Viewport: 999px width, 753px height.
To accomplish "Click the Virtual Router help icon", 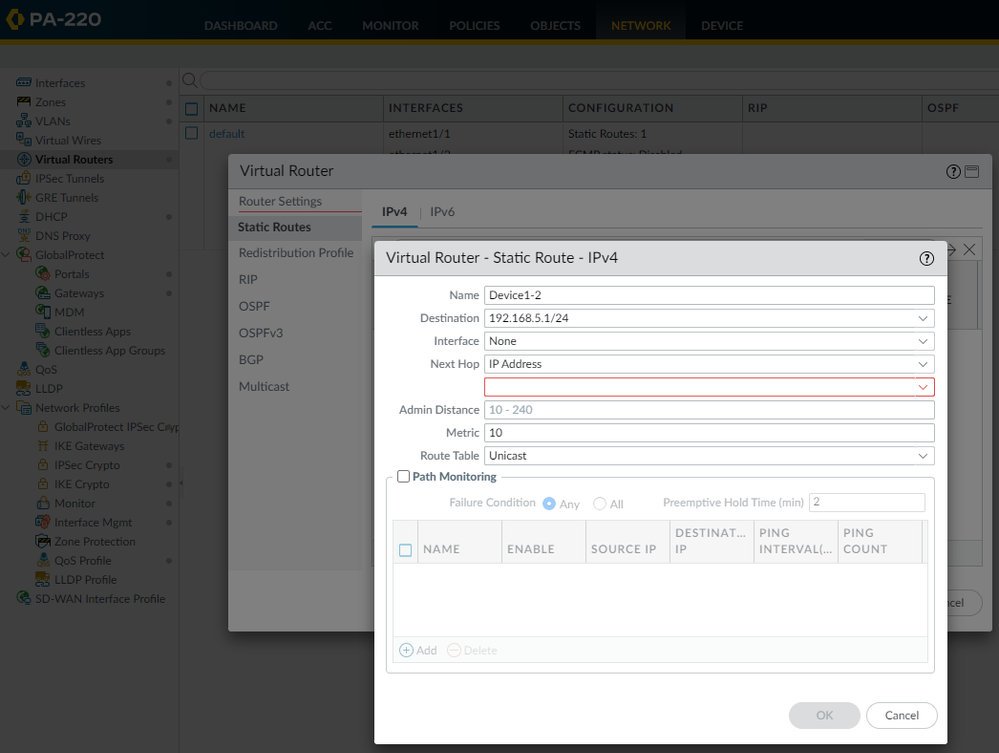I will [x=953, y=172].
